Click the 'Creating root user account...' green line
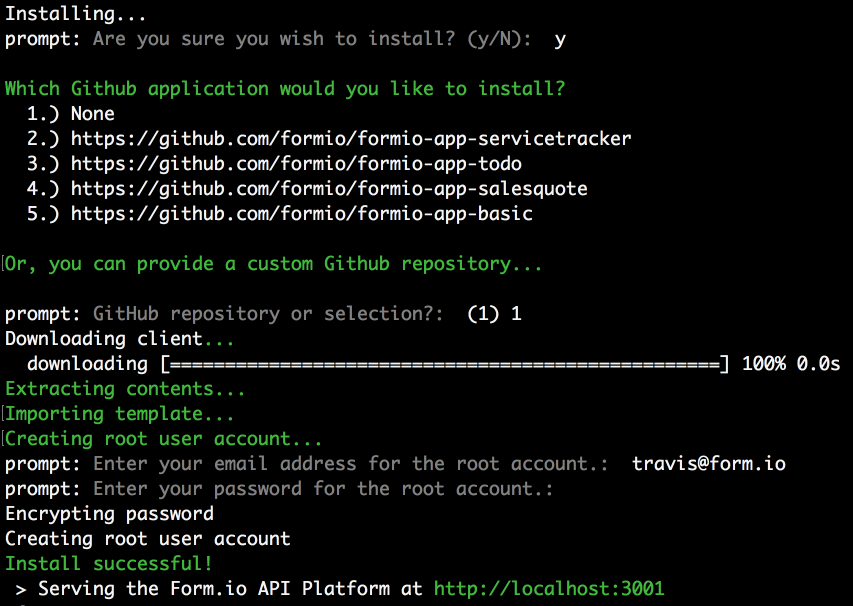This screenshot has width=853, height=606. click(164, 439)
